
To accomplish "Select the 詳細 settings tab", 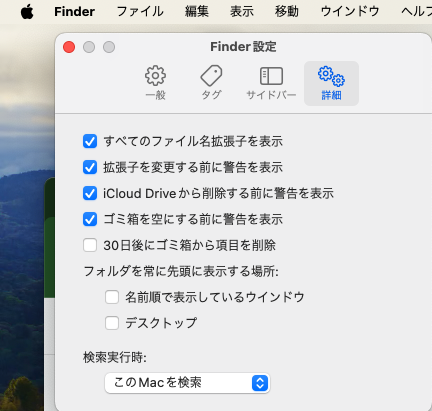I will 331,83.
